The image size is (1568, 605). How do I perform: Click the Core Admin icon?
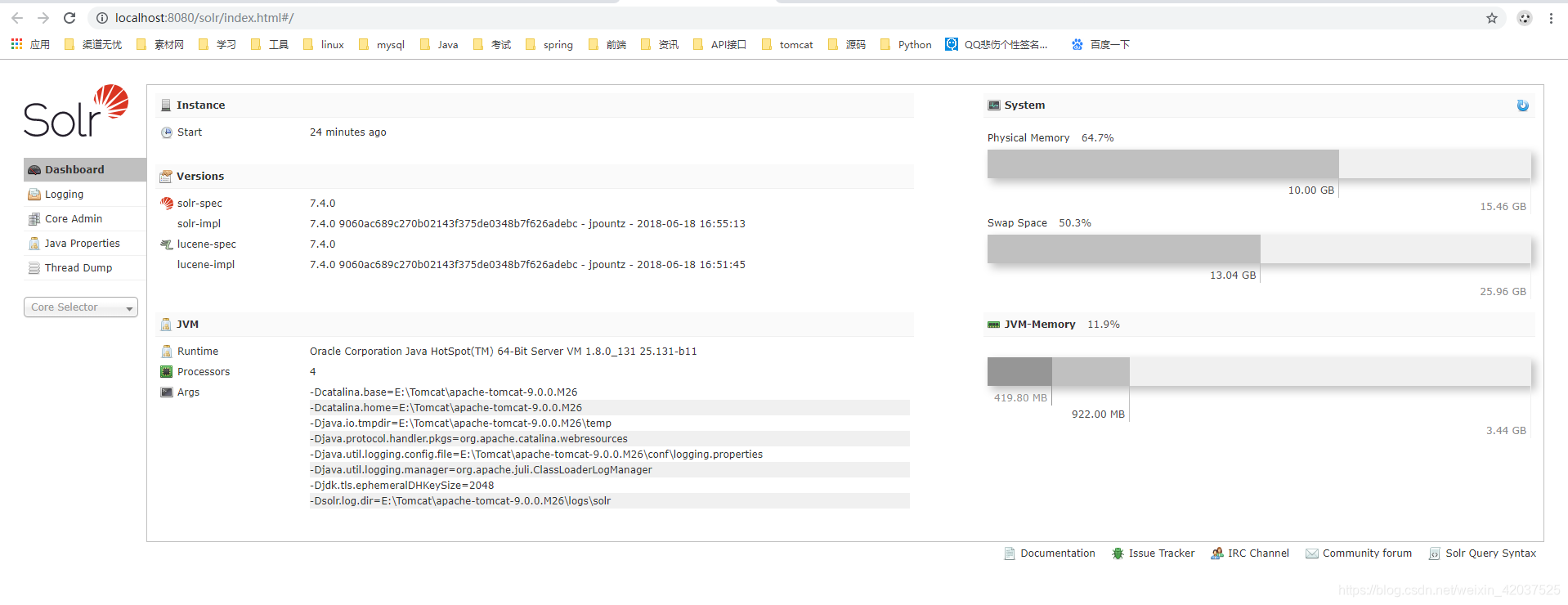coord(34,219)
